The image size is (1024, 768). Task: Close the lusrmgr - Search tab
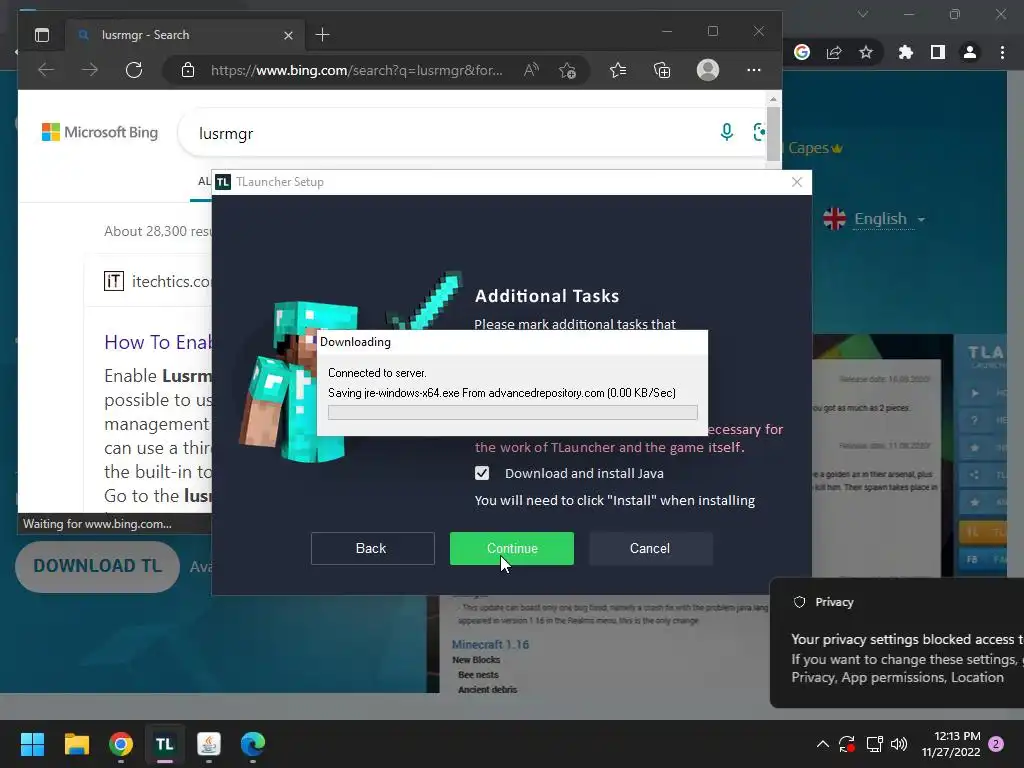[x=288, y=35]
